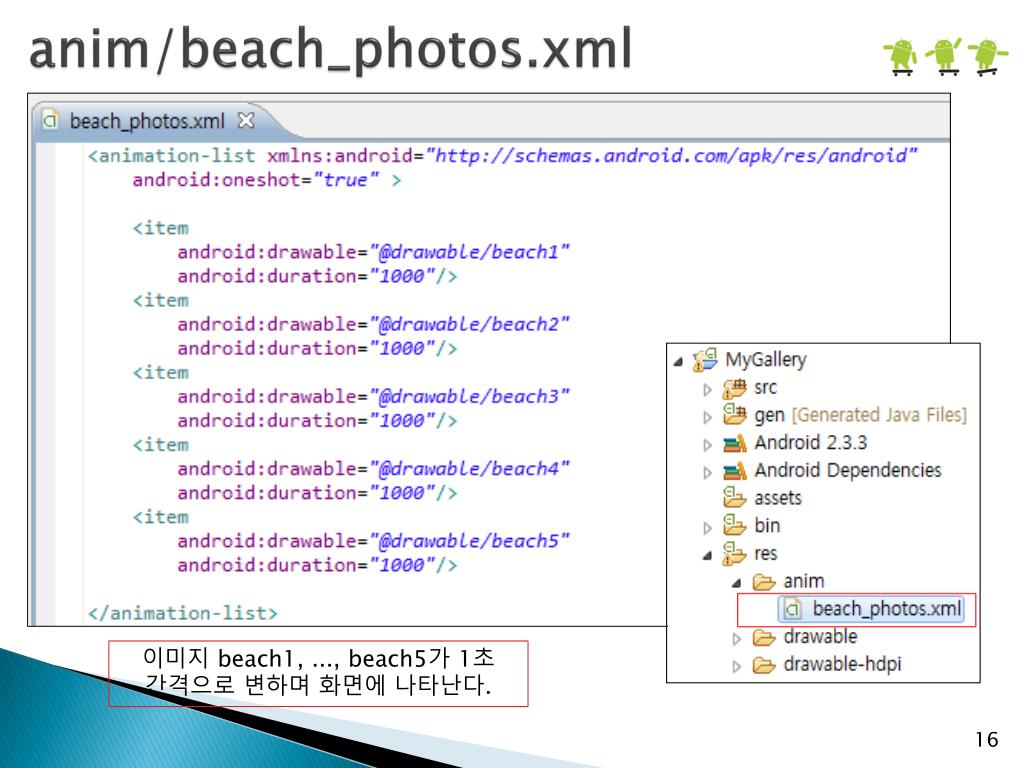Expand the Android 2.3.3 library arrow
This screenshot has height=768, width=1024.
(x=707, y=445)
